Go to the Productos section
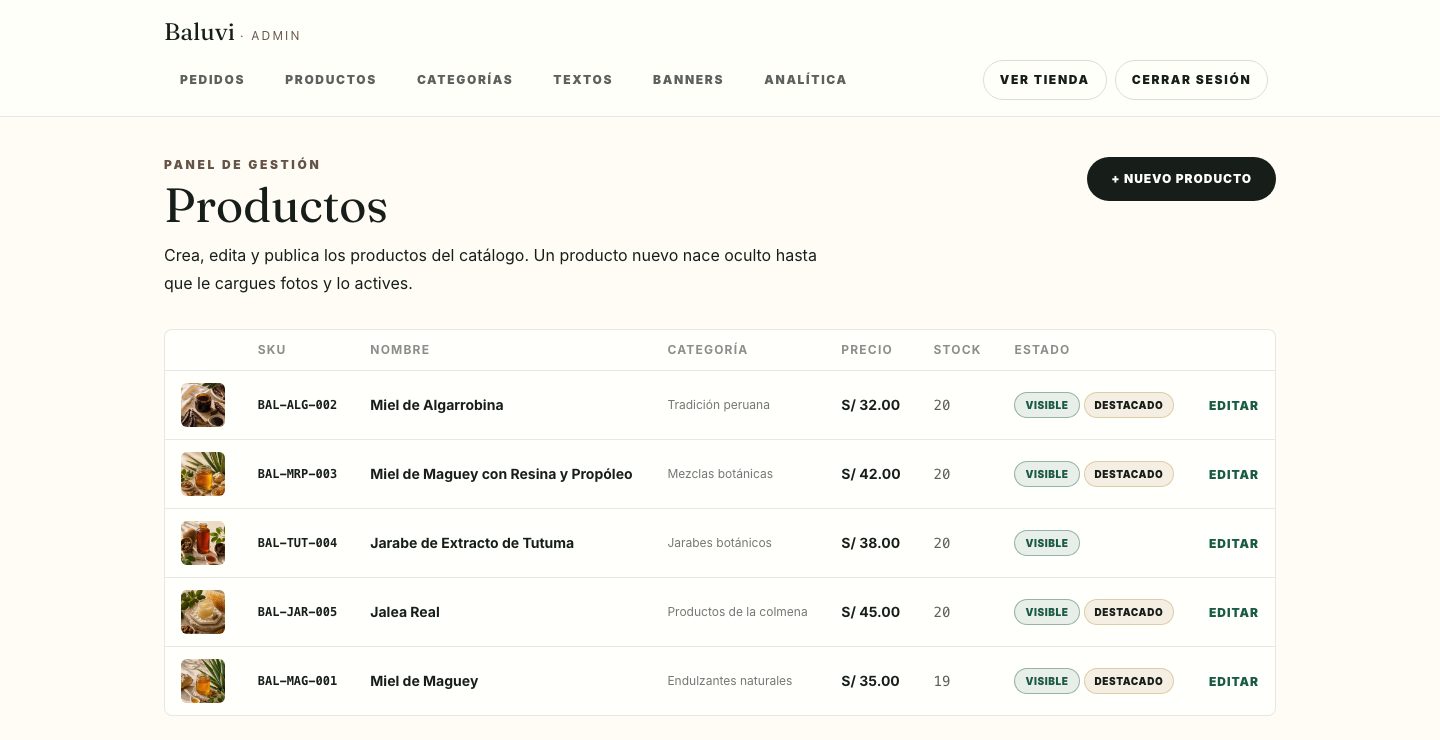This screenshot has width=1440, height=740. tap(331, 80)
